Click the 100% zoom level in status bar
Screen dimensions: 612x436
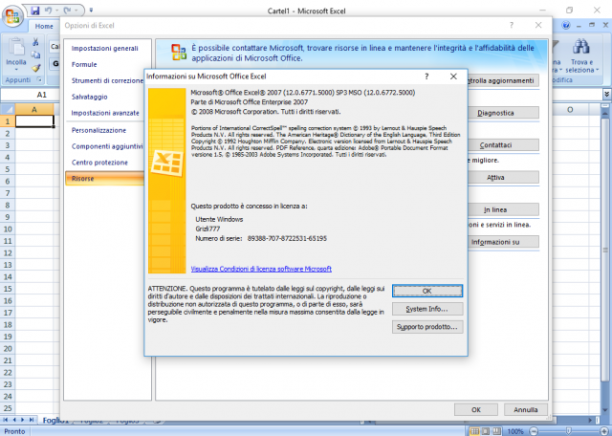[515, 431]
